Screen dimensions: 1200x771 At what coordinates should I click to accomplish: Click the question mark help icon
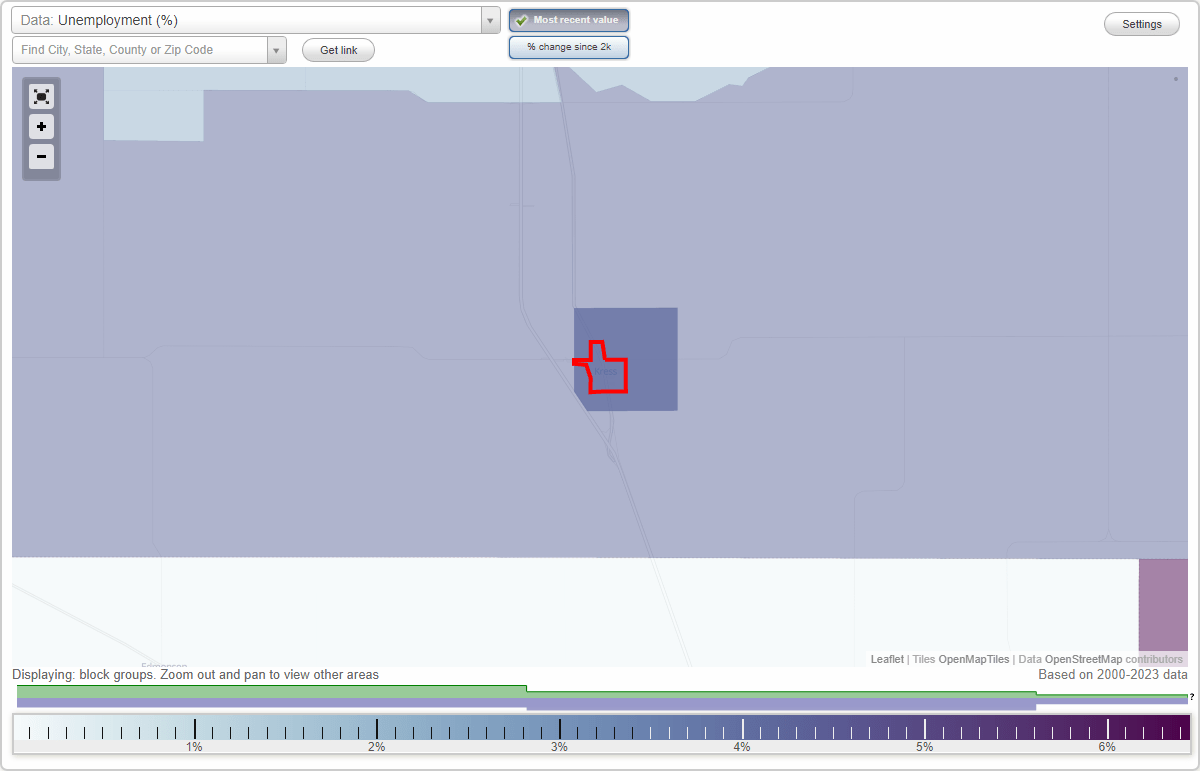click(x=1192, y=697)
